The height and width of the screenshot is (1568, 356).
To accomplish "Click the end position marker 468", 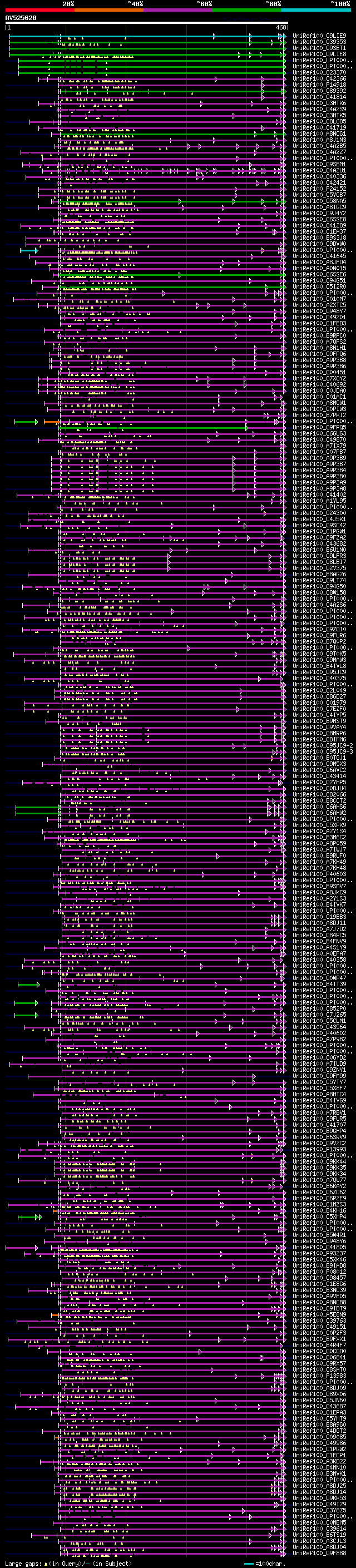I will pyautogui.click(x=281, y=27).
